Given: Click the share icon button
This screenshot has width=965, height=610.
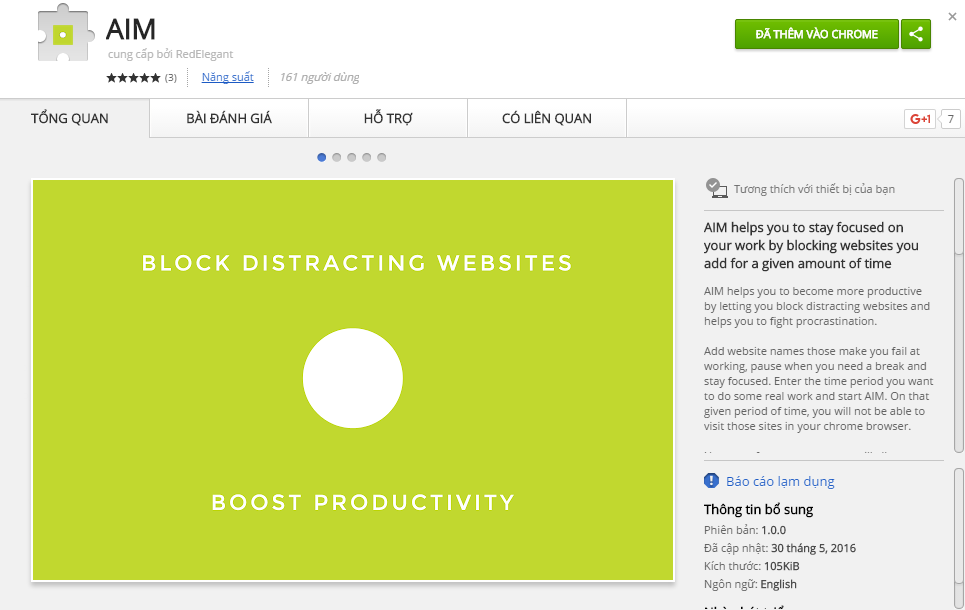Looking at the screenshot, I should coord(916,34).
